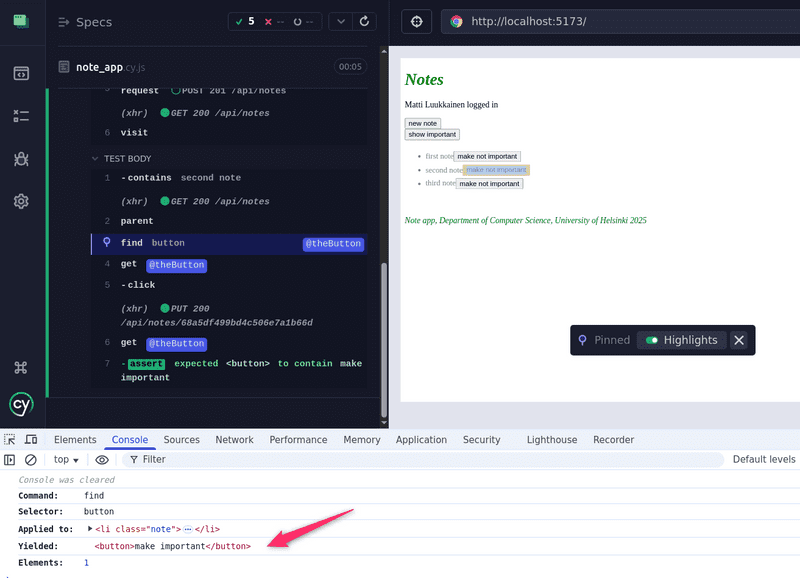Viewport: 800px width, 578px height.
Task: Click the passed tests count 5
Action: pos(245,21)
